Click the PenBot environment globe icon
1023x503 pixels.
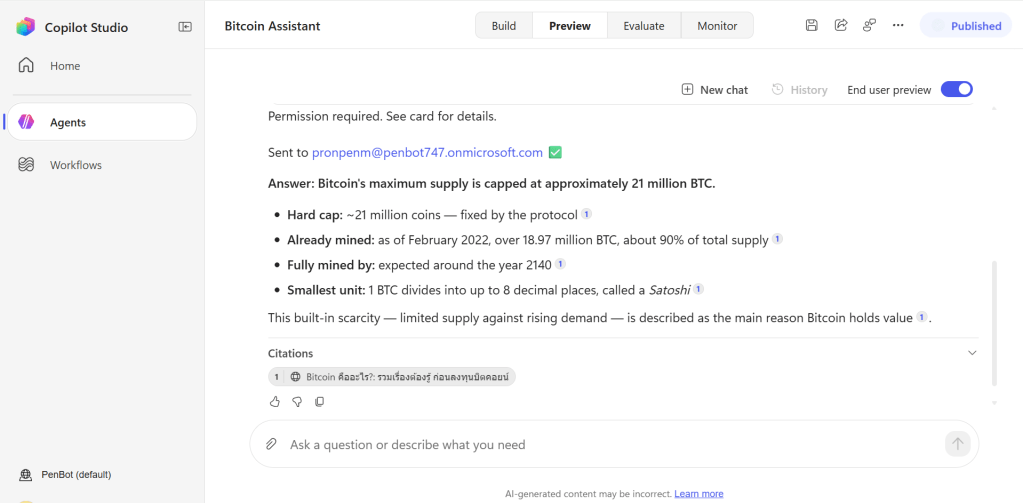[x=26, y=475]
